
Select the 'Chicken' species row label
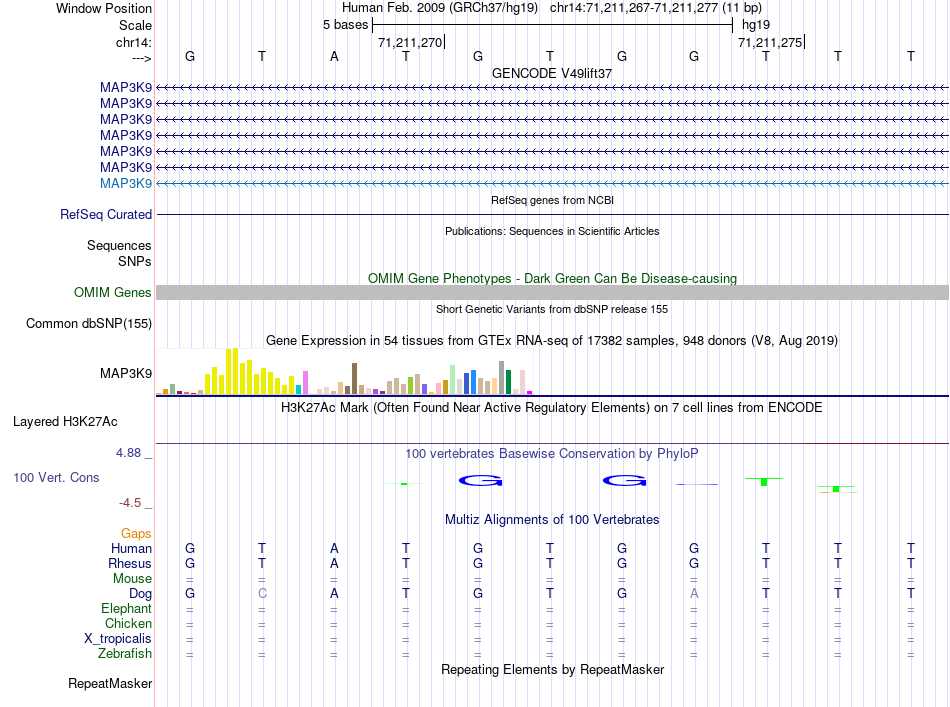128,623
